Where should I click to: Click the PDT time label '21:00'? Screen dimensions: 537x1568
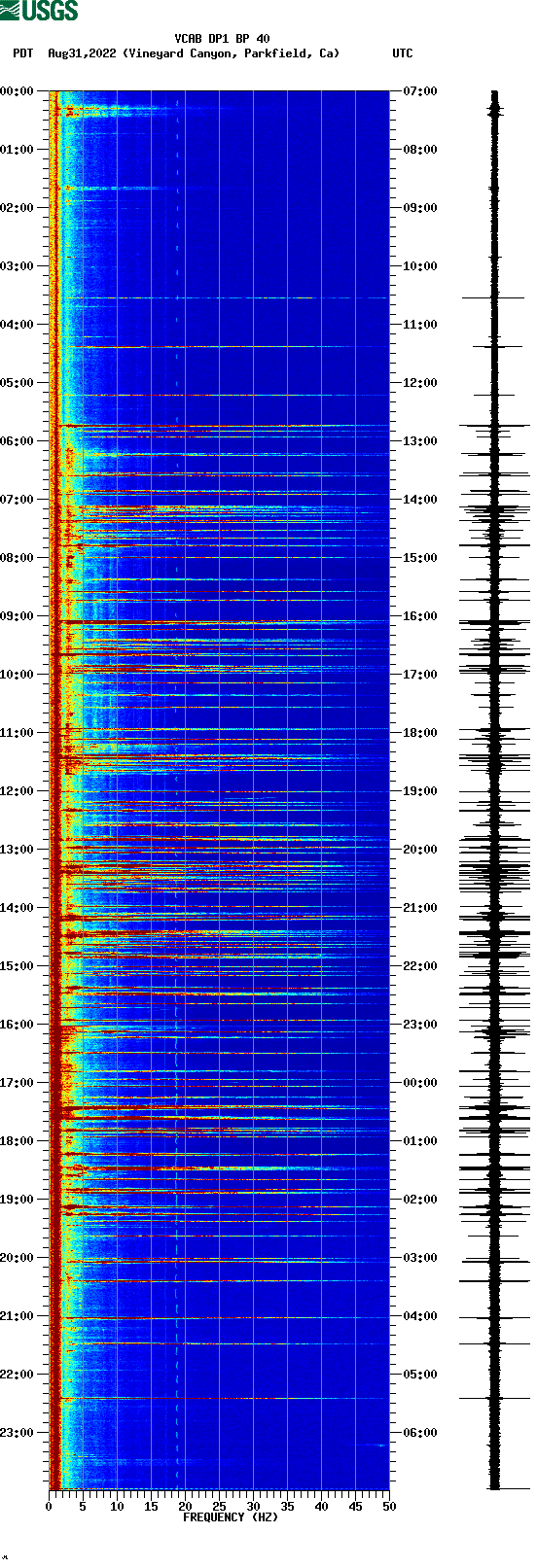tap(17, 1316)
